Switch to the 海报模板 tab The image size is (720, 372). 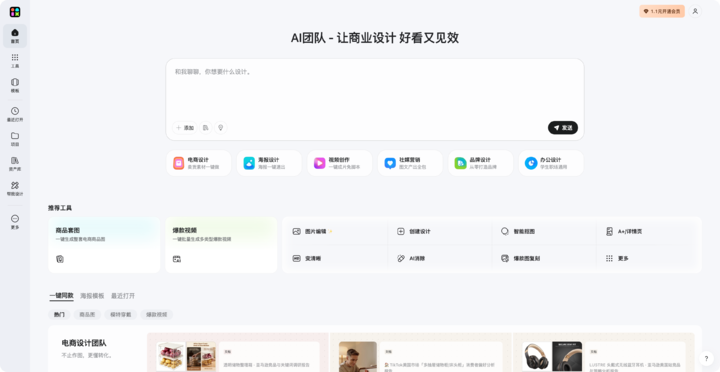pyautogui.click(x=92, y=296)
